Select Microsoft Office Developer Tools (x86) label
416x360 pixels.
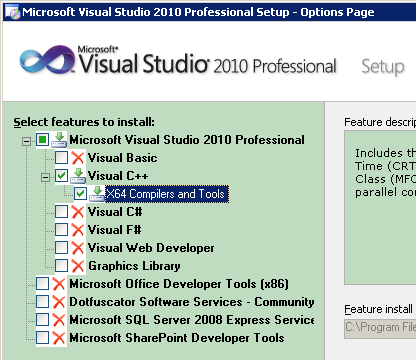point(179,284)
